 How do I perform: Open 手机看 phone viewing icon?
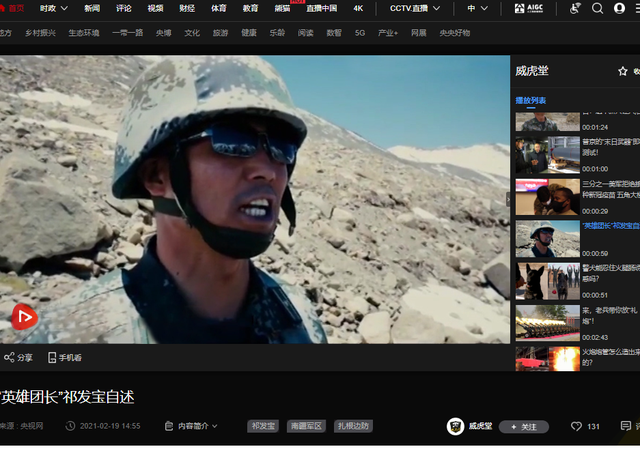point(64,358)
